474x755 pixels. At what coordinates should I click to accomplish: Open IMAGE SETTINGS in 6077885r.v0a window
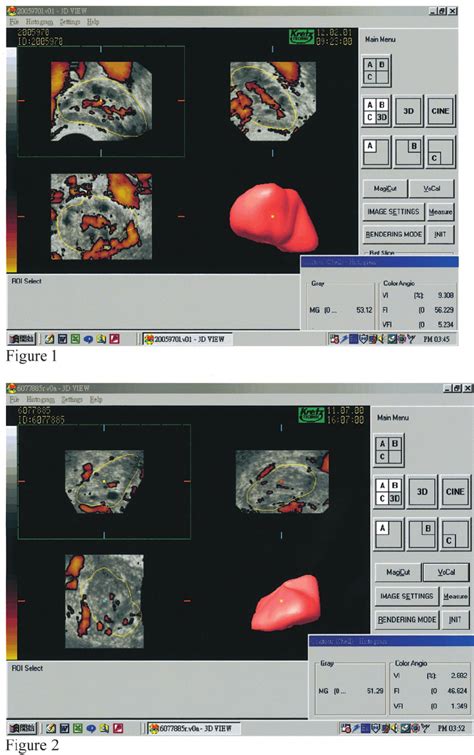(x=407, y=596)
